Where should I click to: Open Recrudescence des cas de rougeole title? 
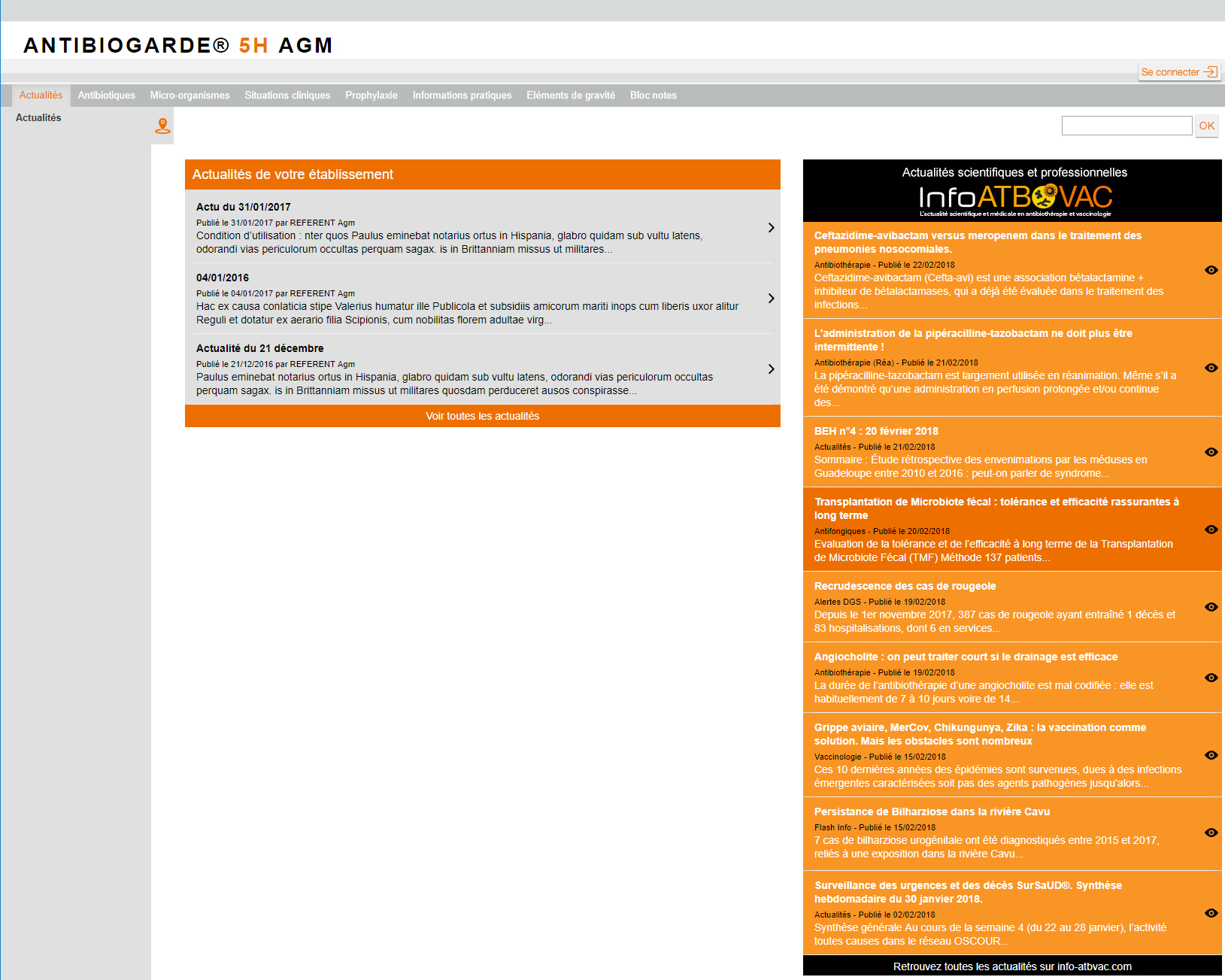[x=905, y=586]
